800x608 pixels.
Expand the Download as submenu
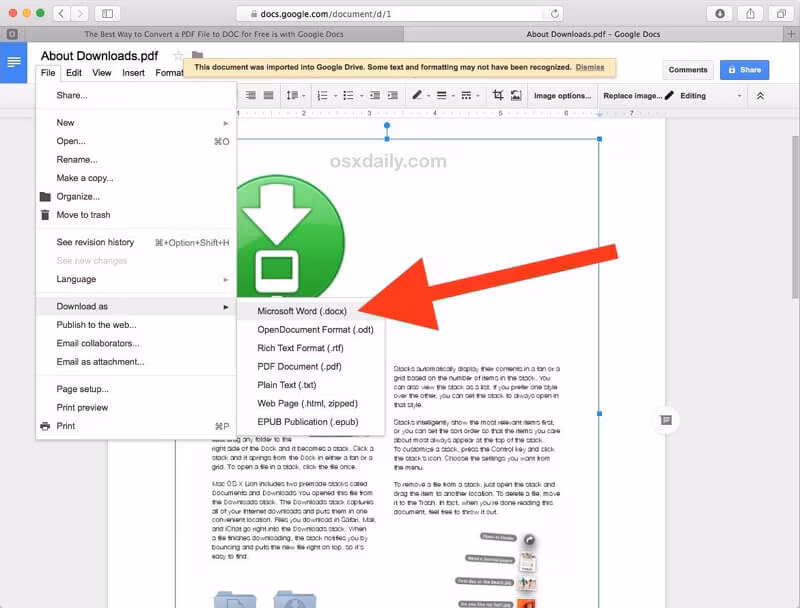[x=136, y=307]
